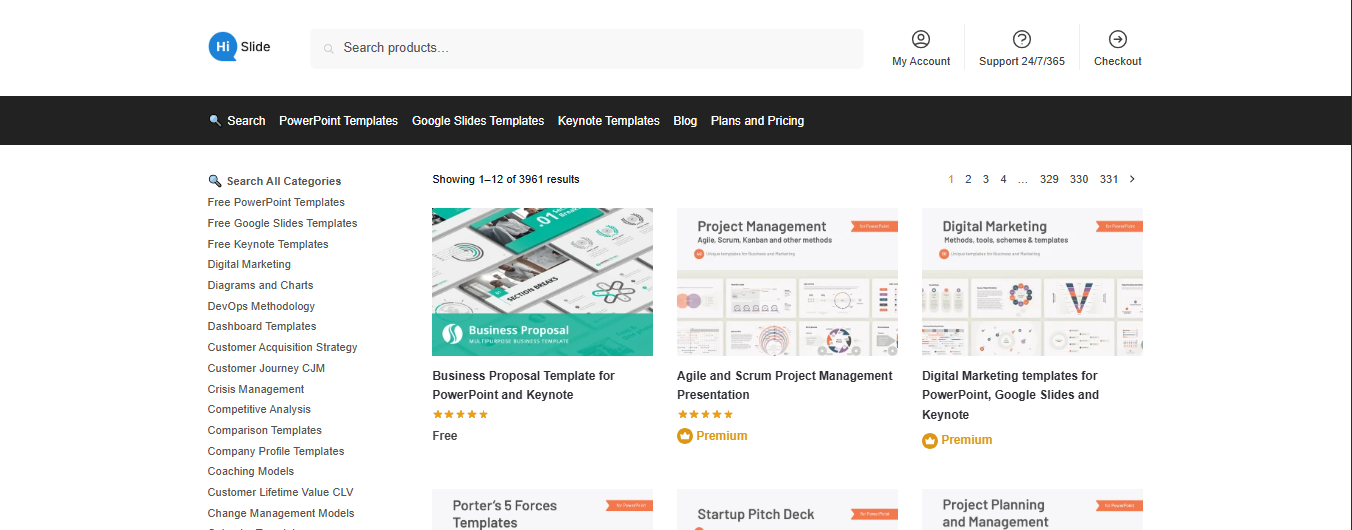
Task: Click current page number 1
Action: pos(951,179)
